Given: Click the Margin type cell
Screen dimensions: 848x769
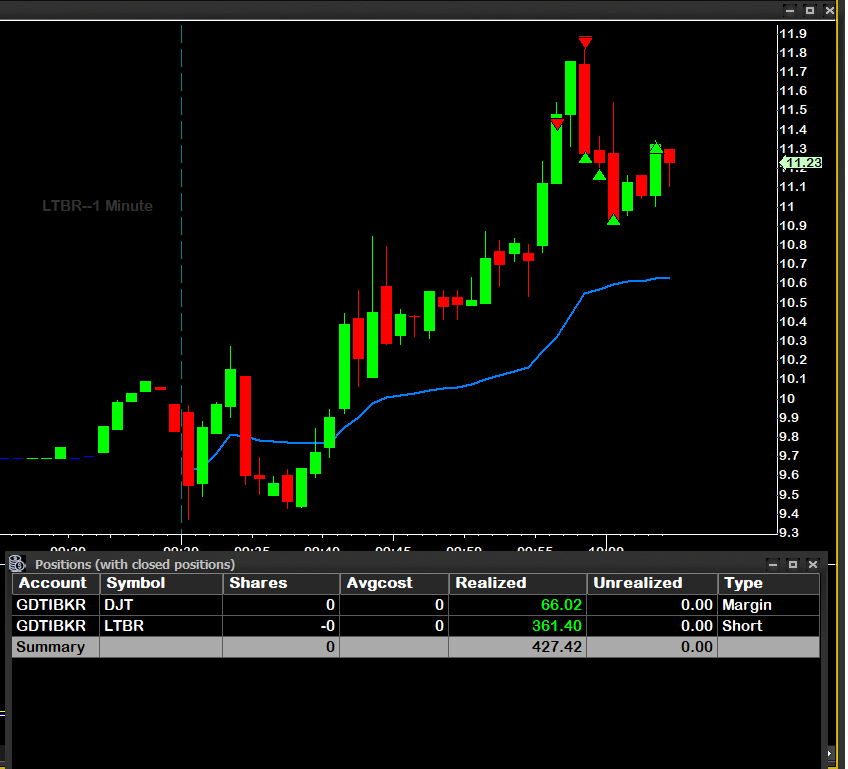Looking at the screenshot, I should (768, 605).
